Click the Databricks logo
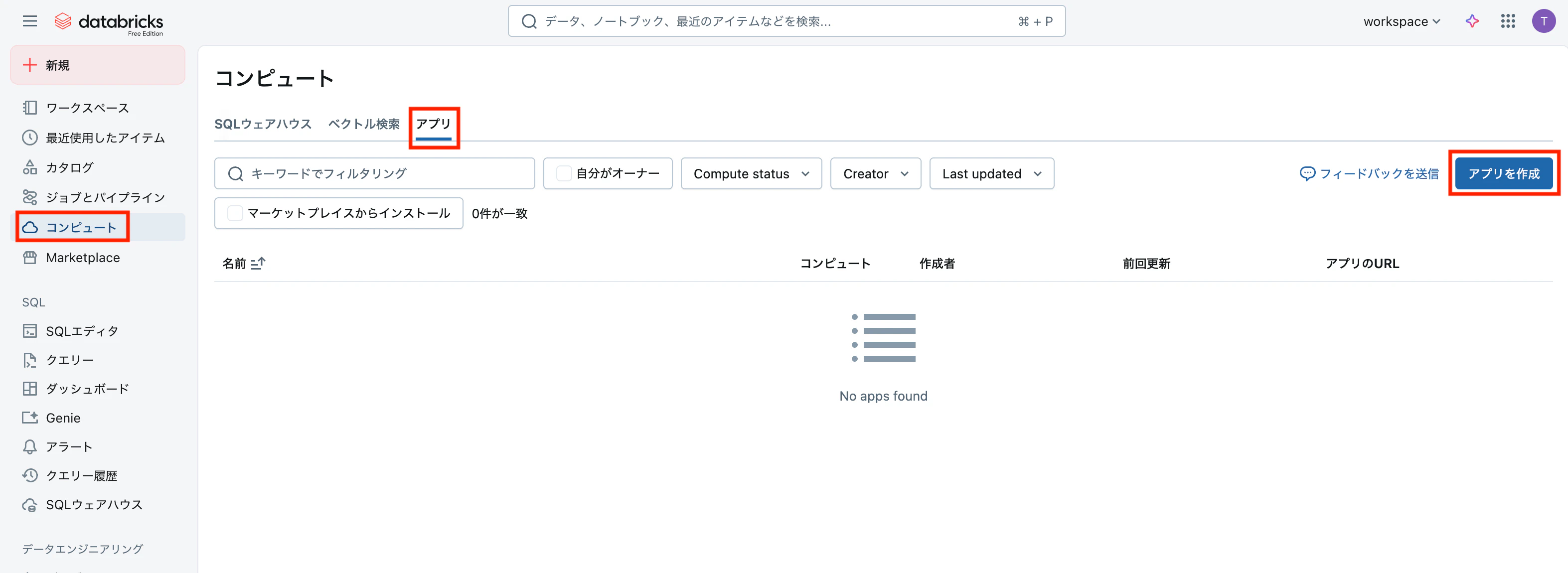The height and width of the screenshot is (573, 1568). [x=108, y=23]
